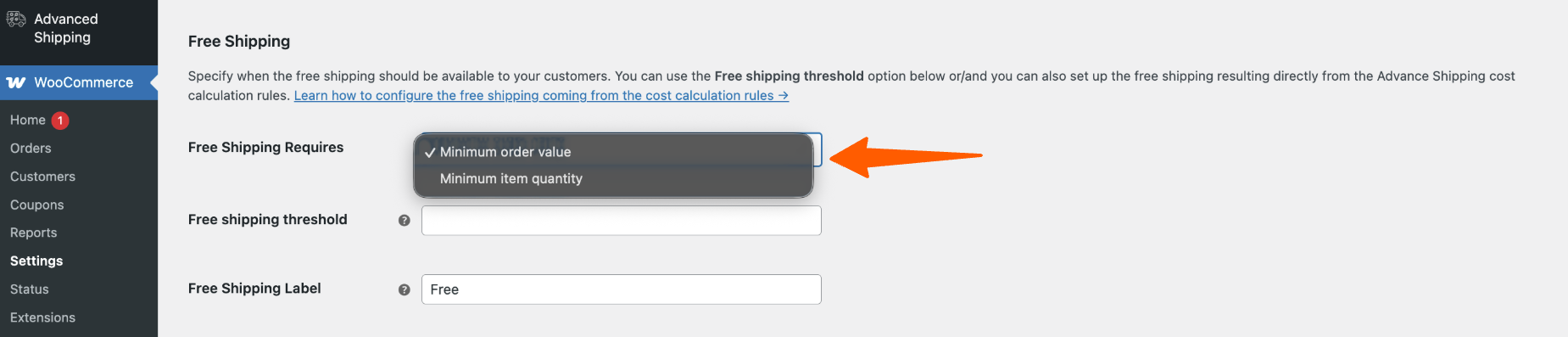Click the Advanced Shipping truck icon
The height and width of the screenshot is (337, 1568).
coord(16,19)
